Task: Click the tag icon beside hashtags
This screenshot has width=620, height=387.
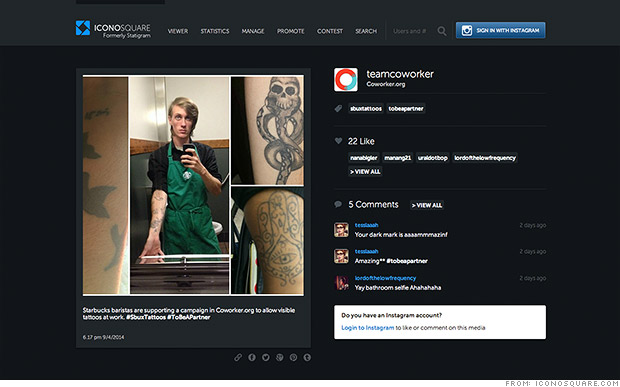Action: pyautogui.click(x=338, y=108)
